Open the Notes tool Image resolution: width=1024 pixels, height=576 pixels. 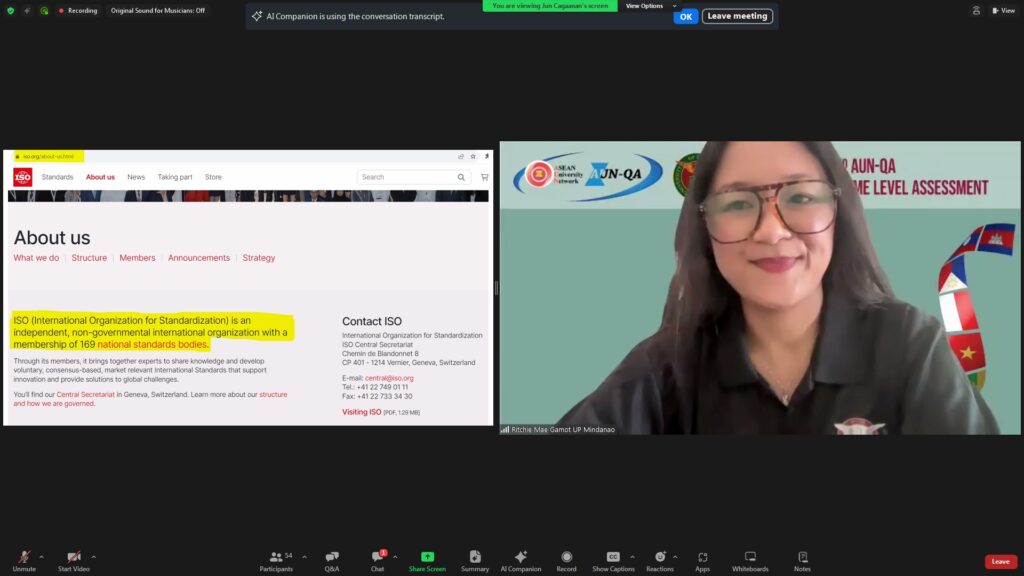pos(802,558)
